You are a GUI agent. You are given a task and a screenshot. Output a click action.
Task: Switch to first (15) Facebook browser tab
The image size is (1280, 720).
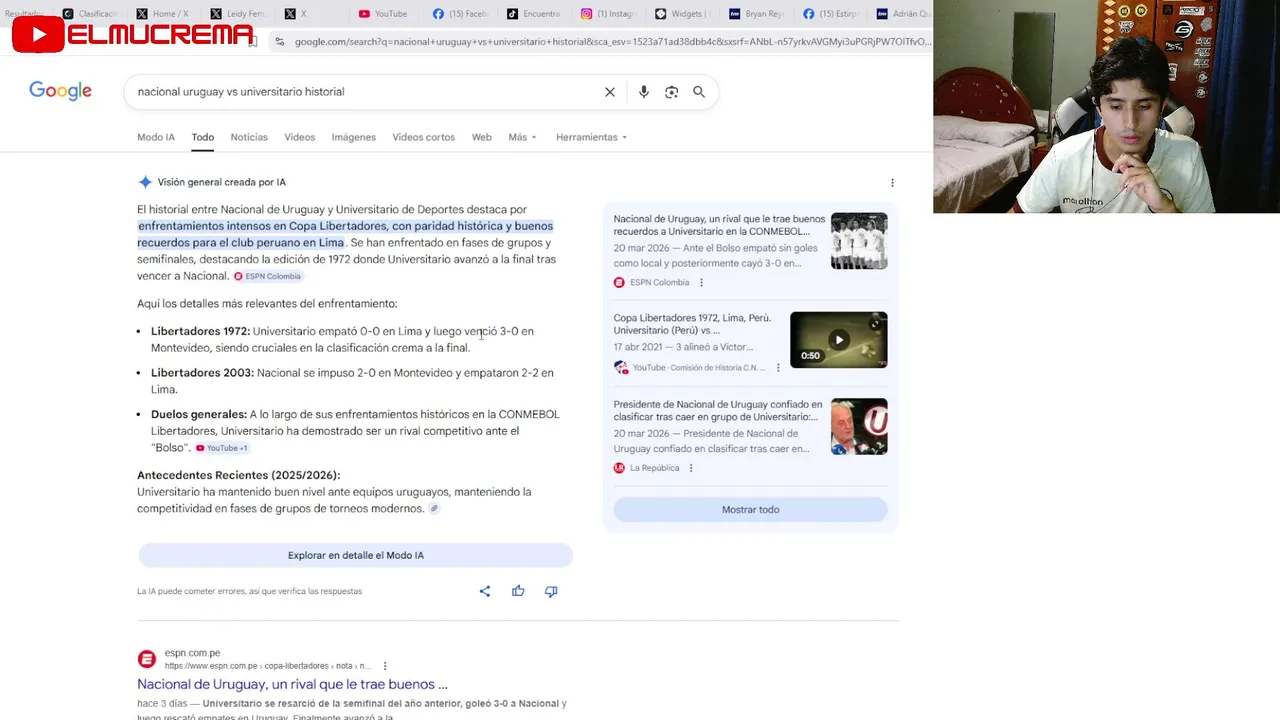click(459, 14)
